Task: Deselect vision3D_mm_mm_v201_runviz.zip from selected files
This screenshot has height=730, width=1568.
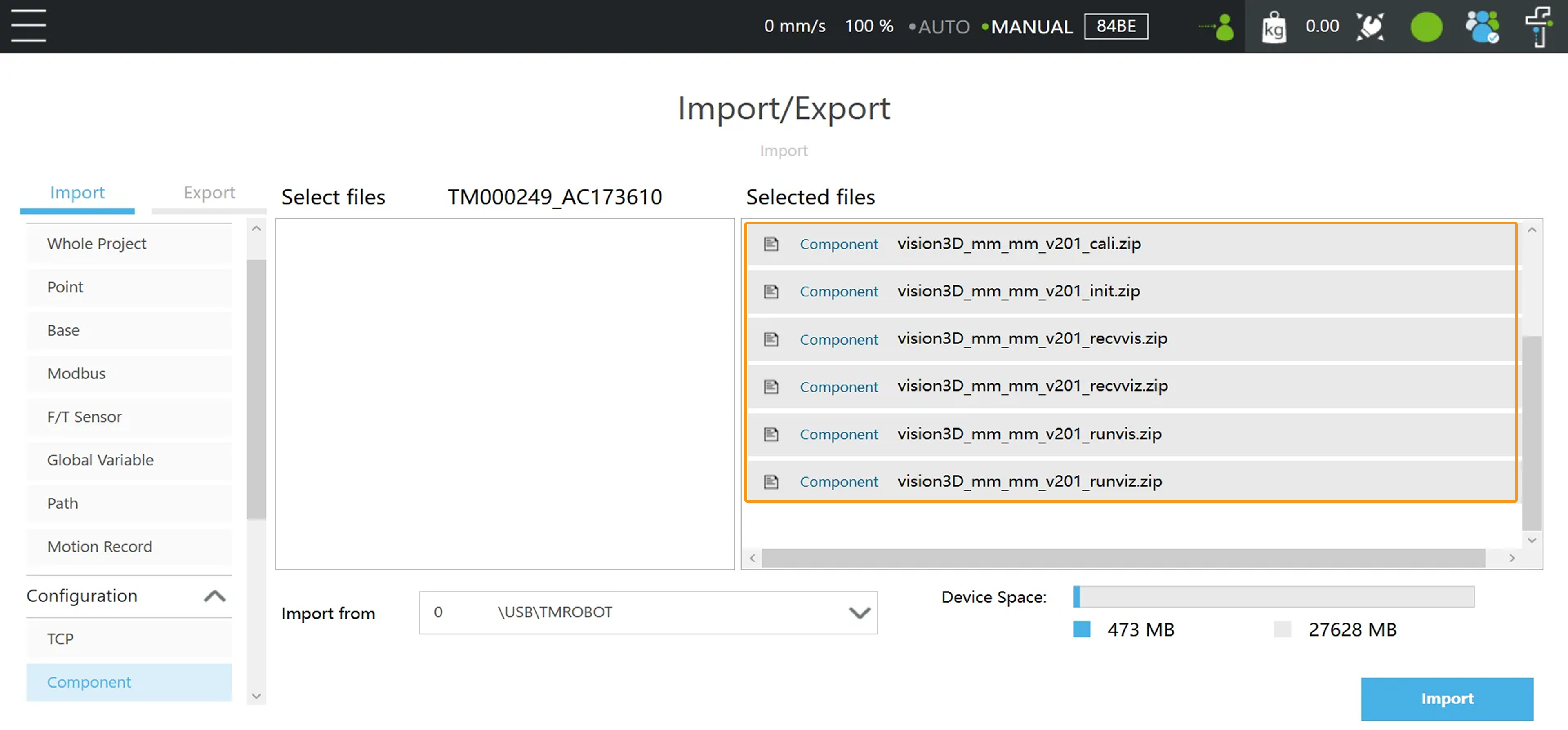Action: pyautogui.click(x=1029, y=482)
